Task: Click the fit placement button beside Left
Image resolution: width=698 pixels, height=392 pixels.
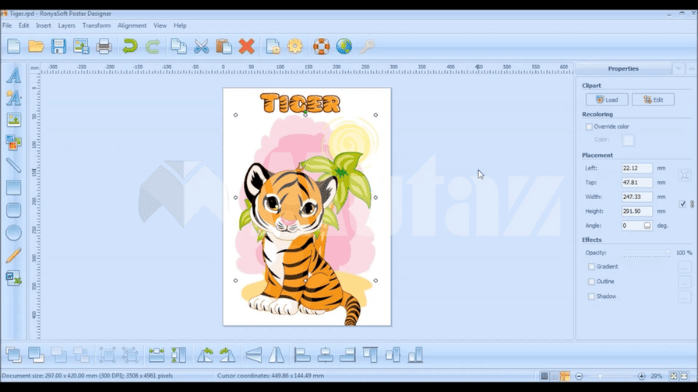Action: tap(685, 175)
